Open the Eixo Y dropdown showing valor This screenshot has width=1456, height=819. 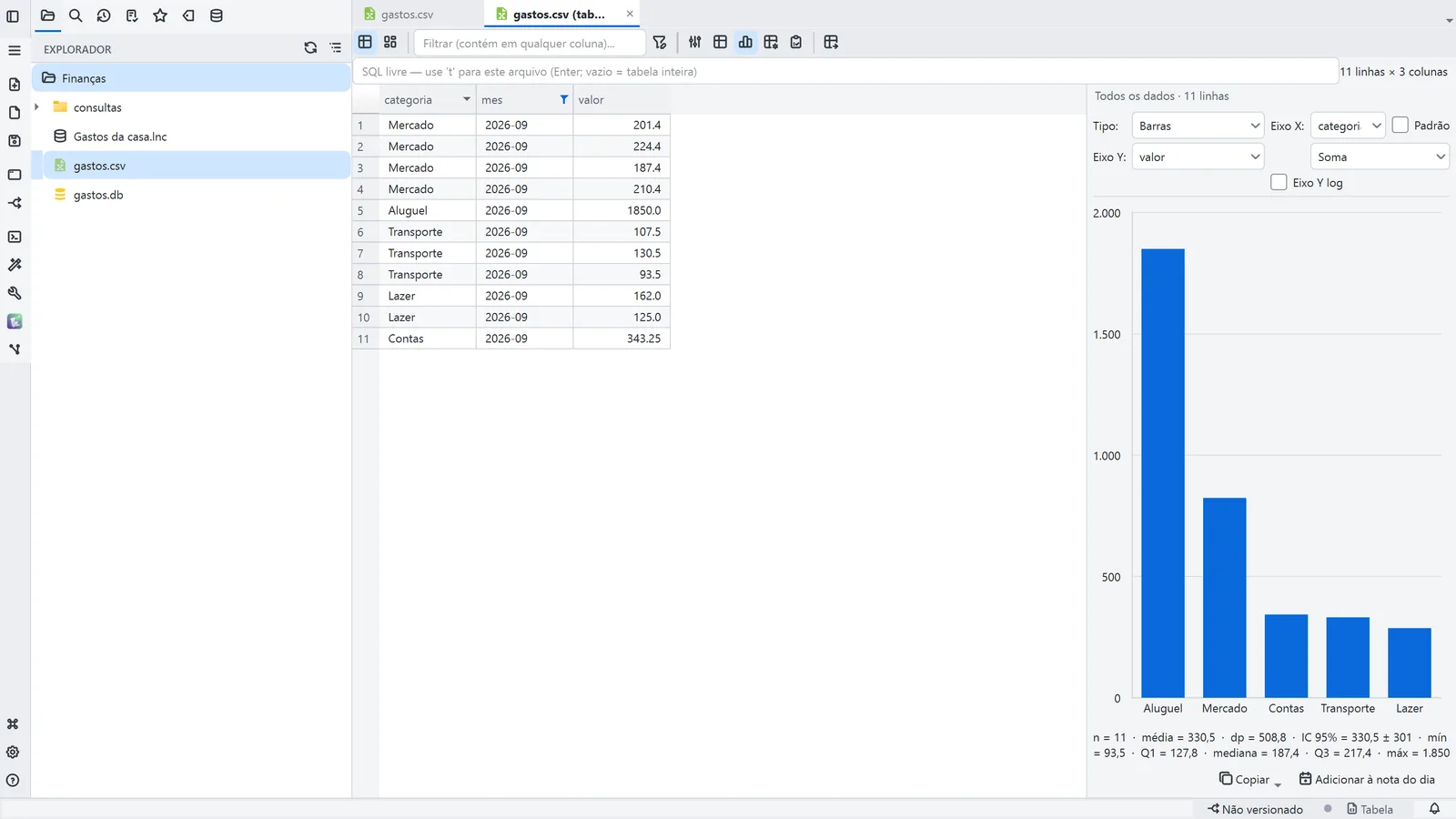pos(1198,157)
